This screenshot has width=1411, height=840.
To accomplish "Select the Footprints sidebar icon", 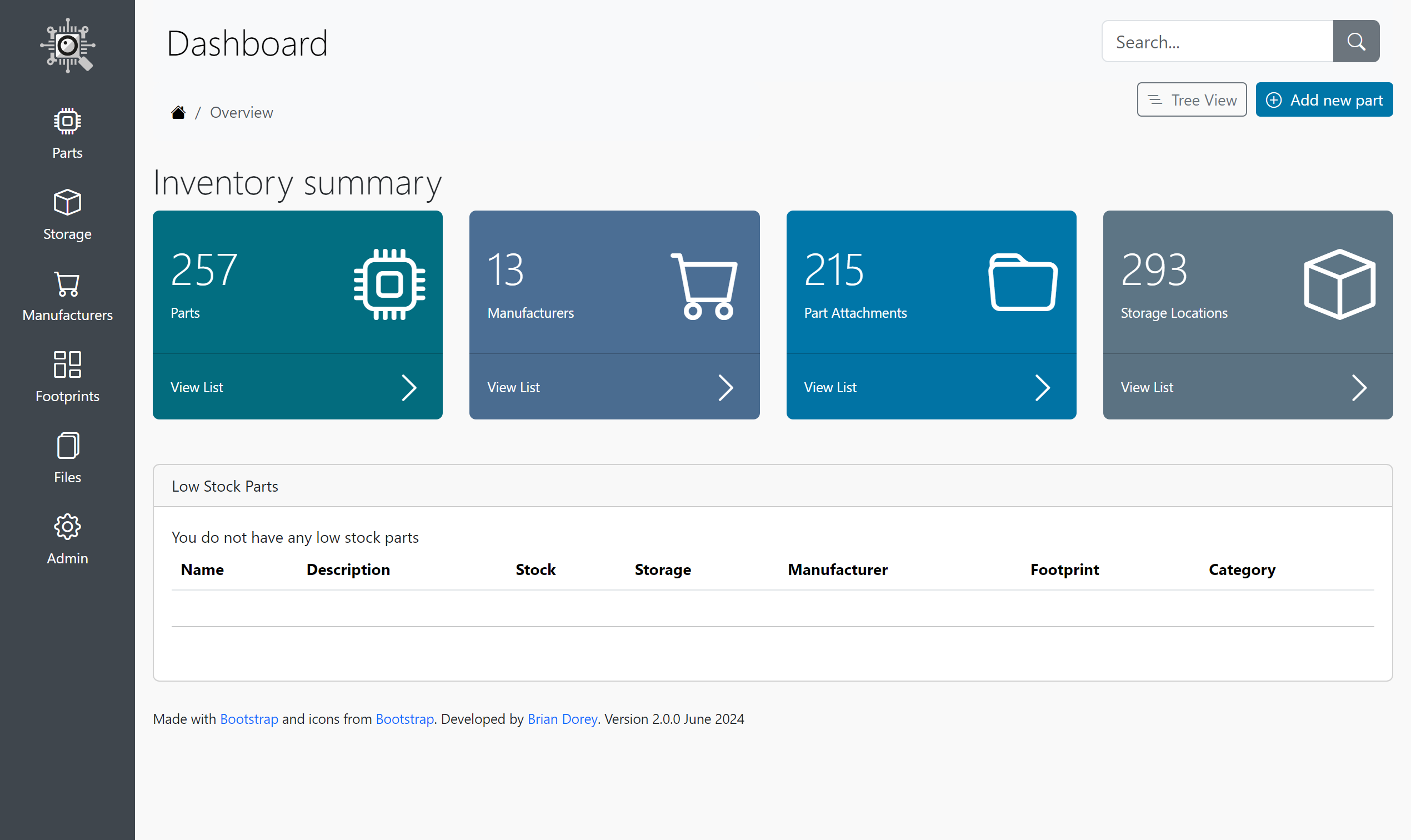I will (67, 377).
